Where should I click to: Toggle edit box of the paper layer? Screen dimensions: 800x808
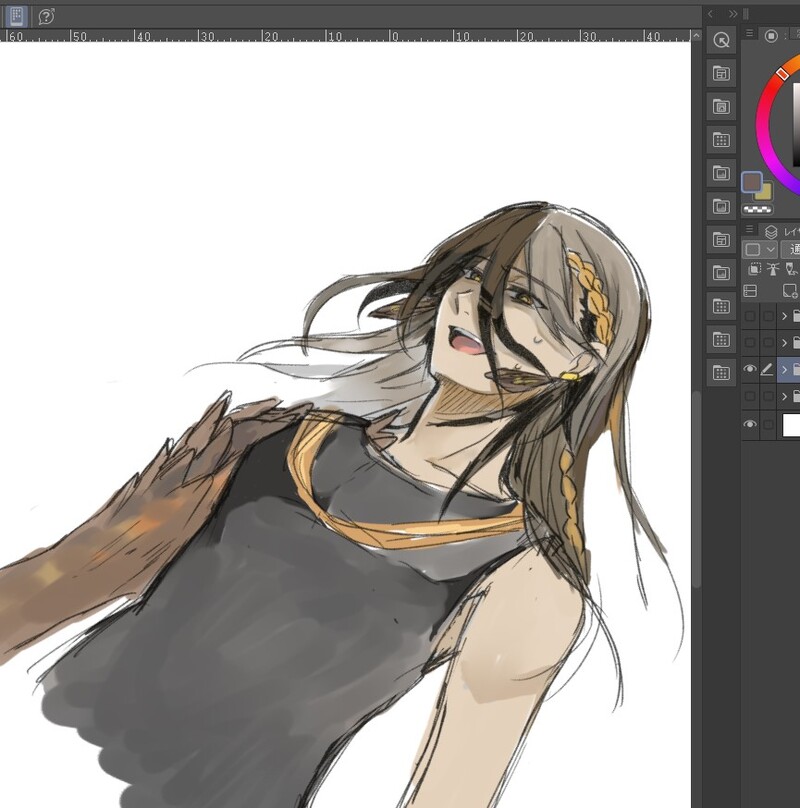tap(768, 425)
